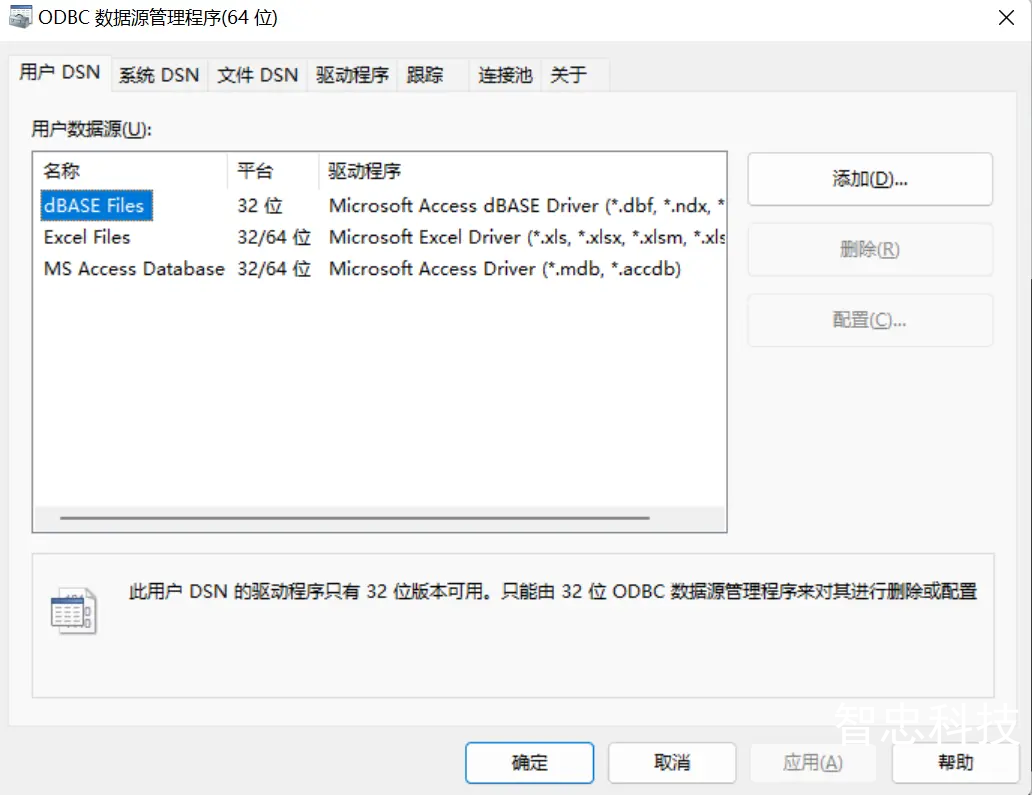Viewport: 1032px width, 795px height.
Task: Click the 32/64 位 cell for Excel Files
Action: click(274, 237)
